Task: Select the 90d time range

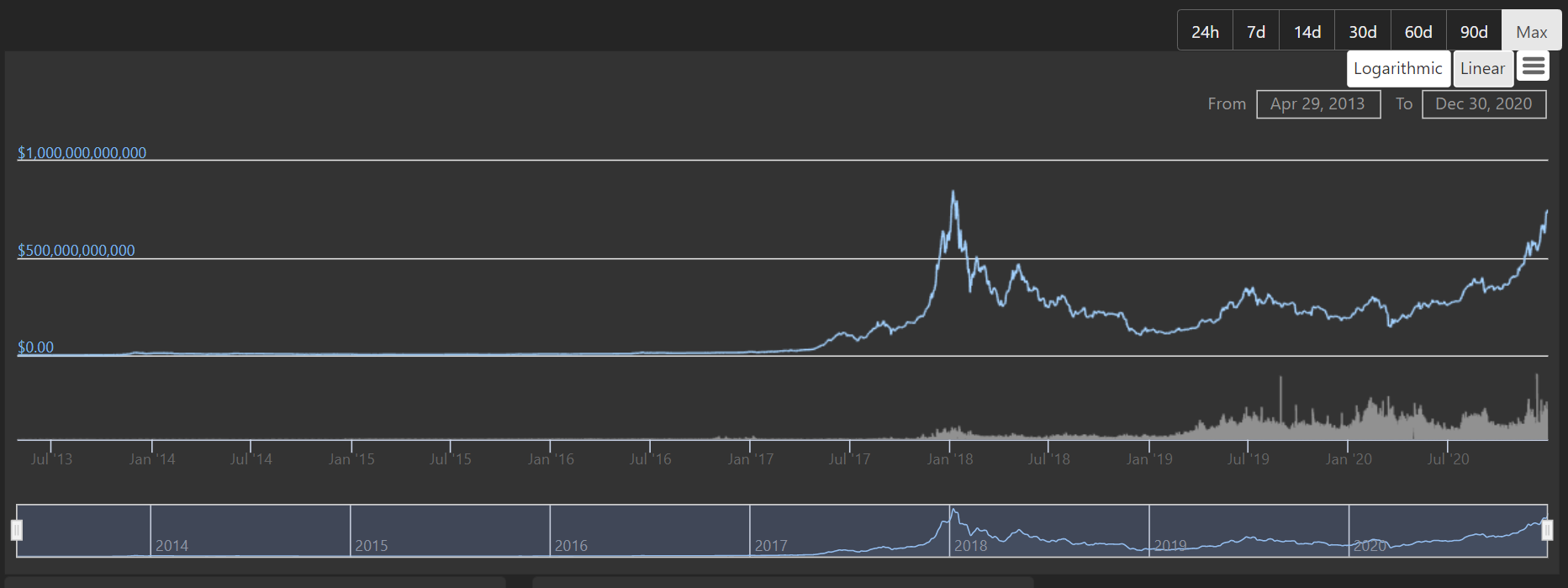Action: tap(1473, 32)
